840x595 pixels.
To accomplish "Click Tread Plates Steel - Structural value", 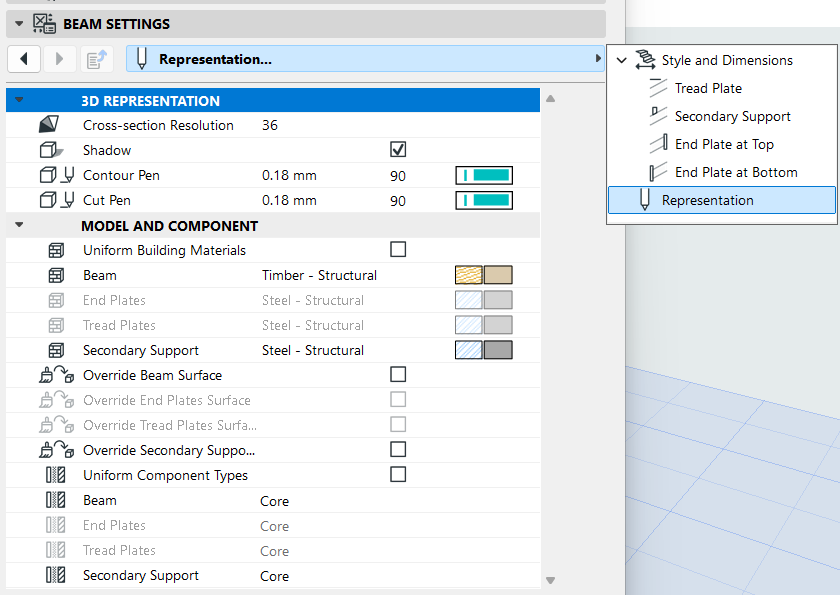I will pos(313,325).
